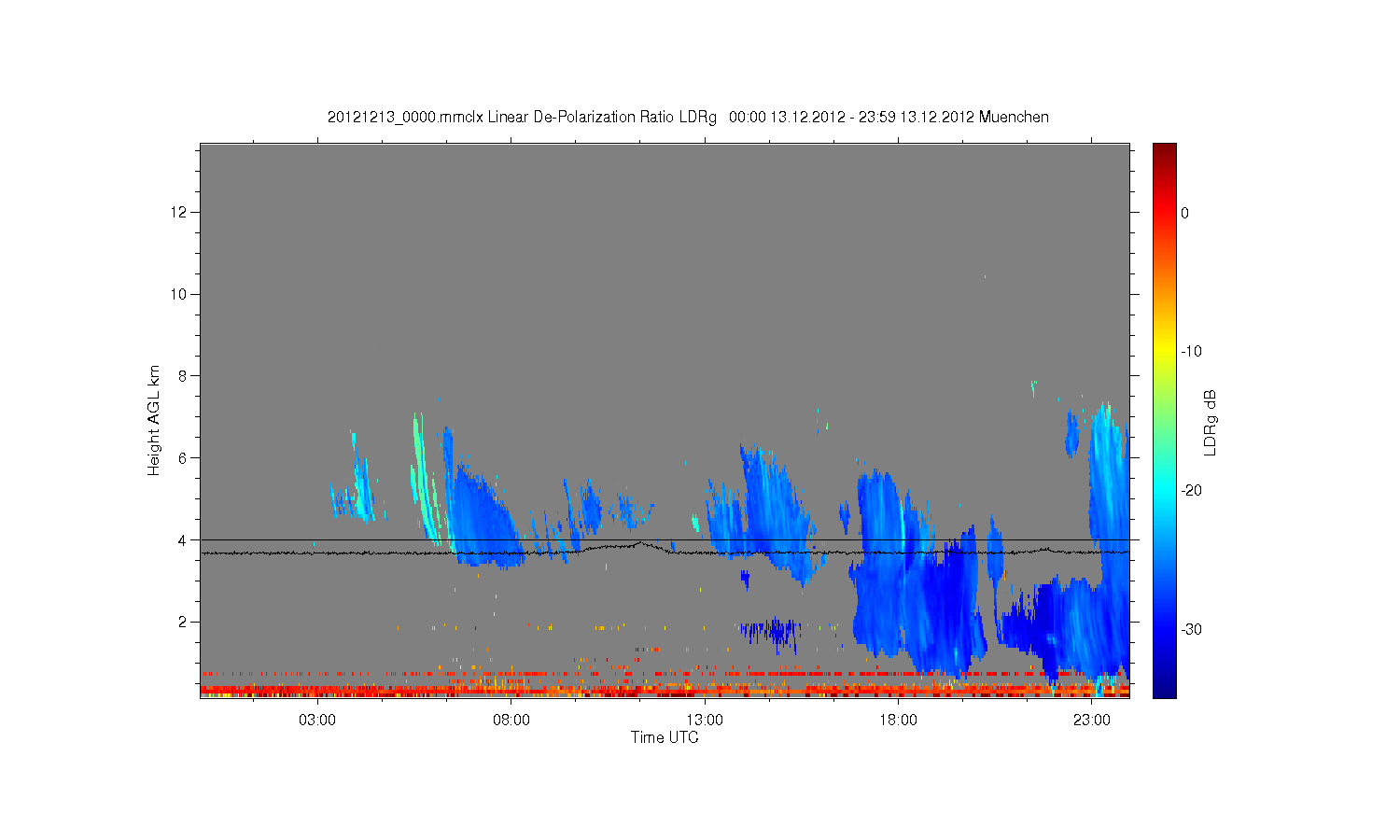1400x840 pixels.
Task: Click the 18:00 time tick label
Action: [x=898, y=721]
